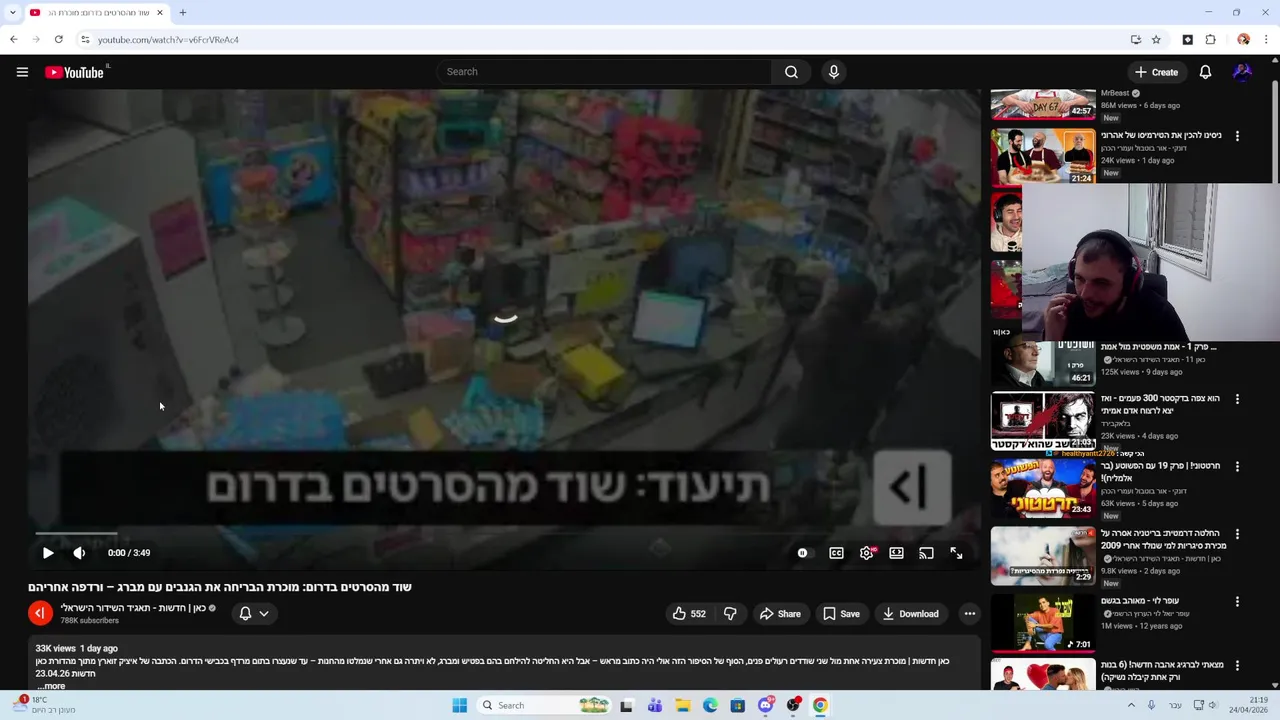
Task: Like the video (552 likes)
Action: (x=689, y=614)
